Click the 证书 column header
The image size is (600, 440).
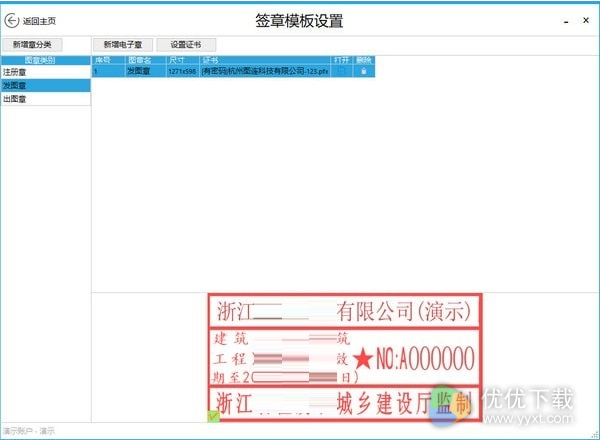265,60
